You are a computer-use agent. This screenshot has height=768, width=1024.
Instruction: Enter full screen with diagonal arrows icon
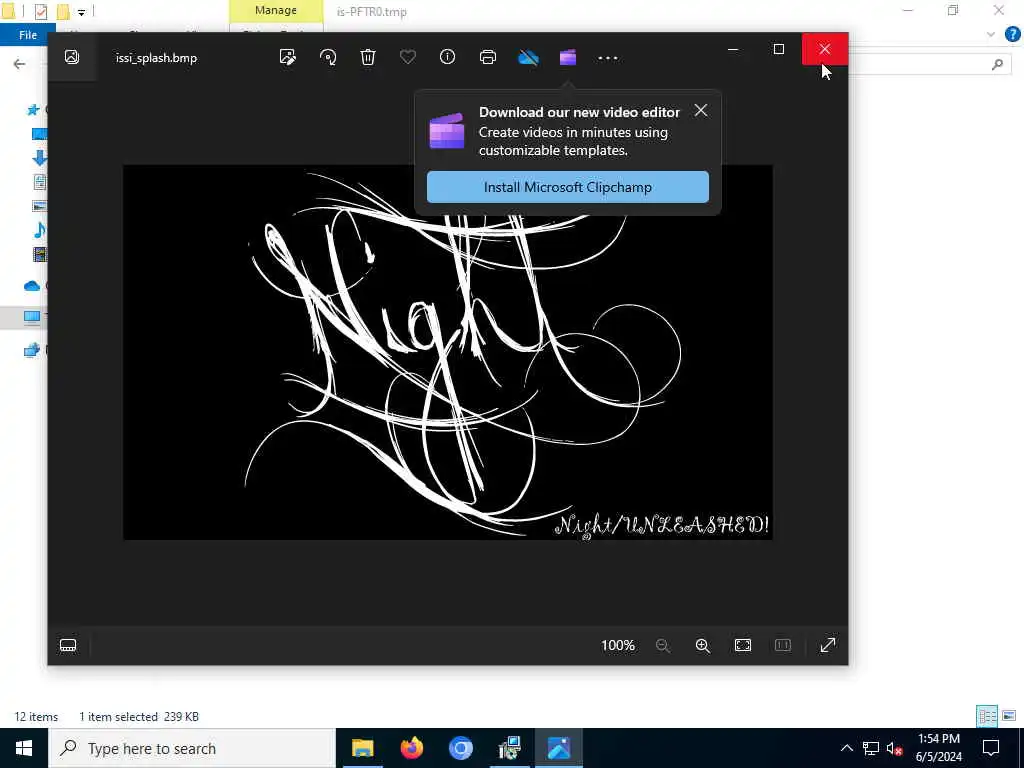click(827, 646)
